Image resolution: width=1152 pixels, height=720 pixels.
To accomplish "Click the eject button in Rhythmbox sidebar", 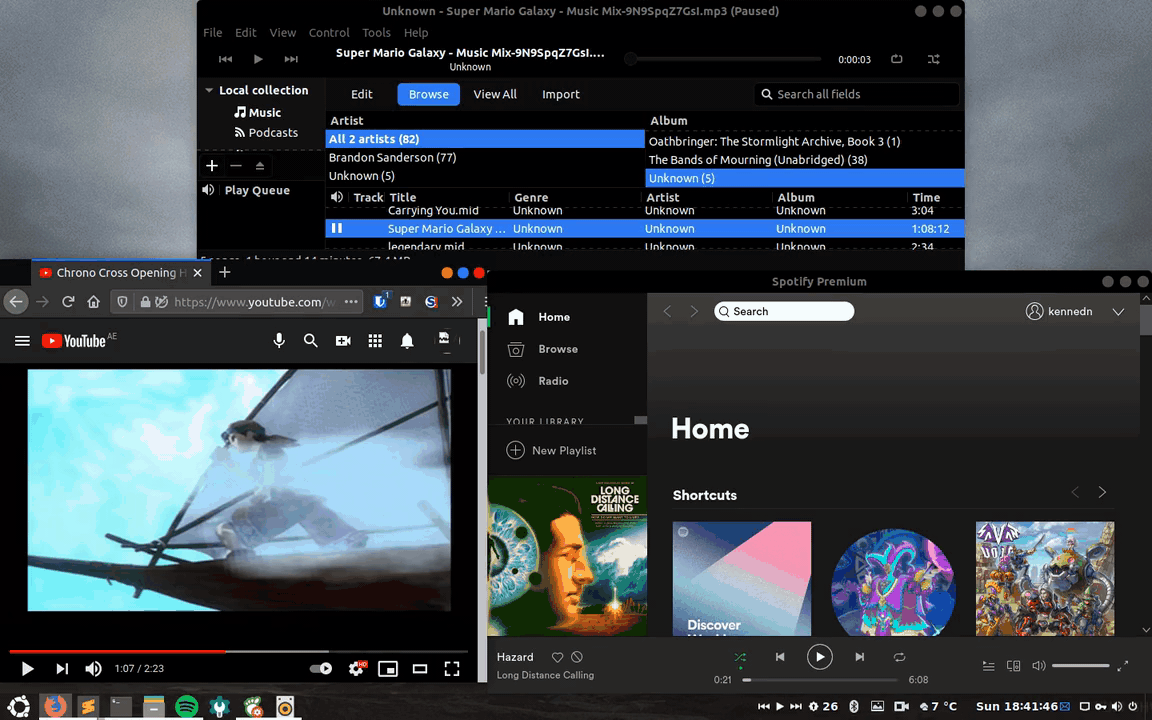I will tap(259, 165).
